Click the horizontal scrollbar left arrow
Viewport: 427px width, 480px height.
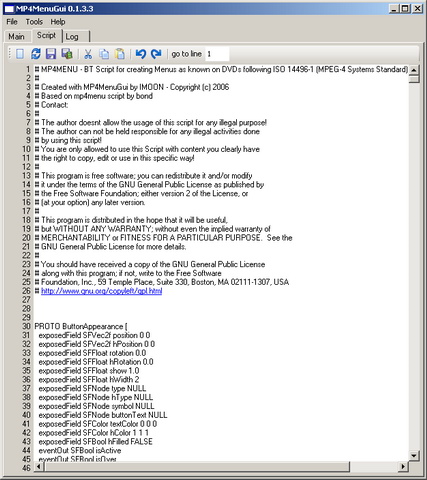coord(39,467)
